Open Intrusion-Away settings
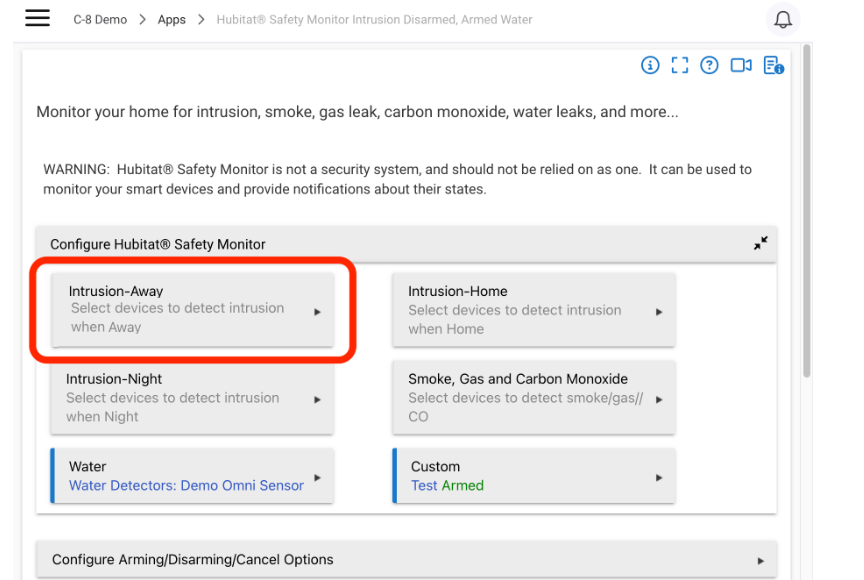 [192, 310]
